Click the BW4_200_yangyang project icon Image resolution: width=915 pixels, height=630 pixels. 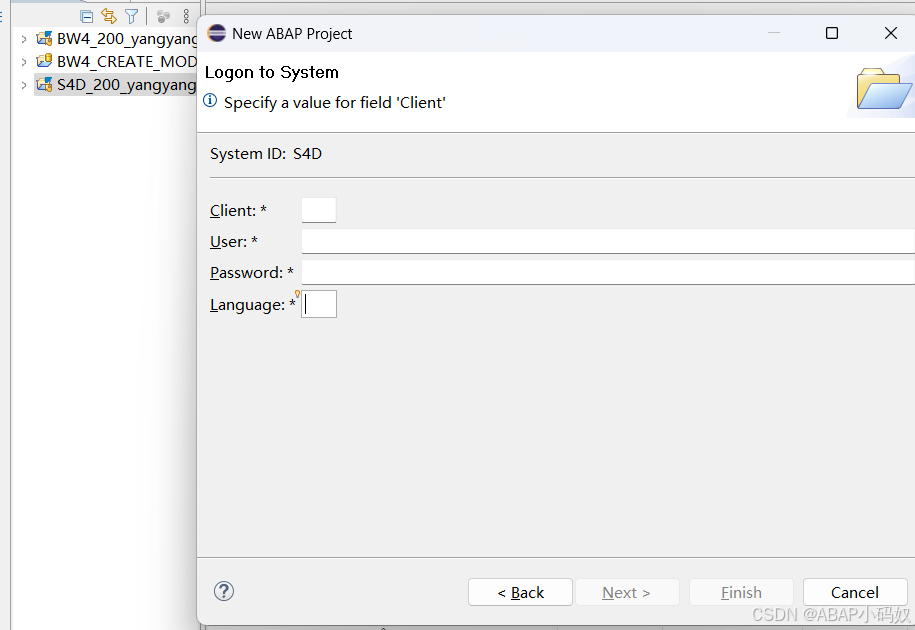44,38
